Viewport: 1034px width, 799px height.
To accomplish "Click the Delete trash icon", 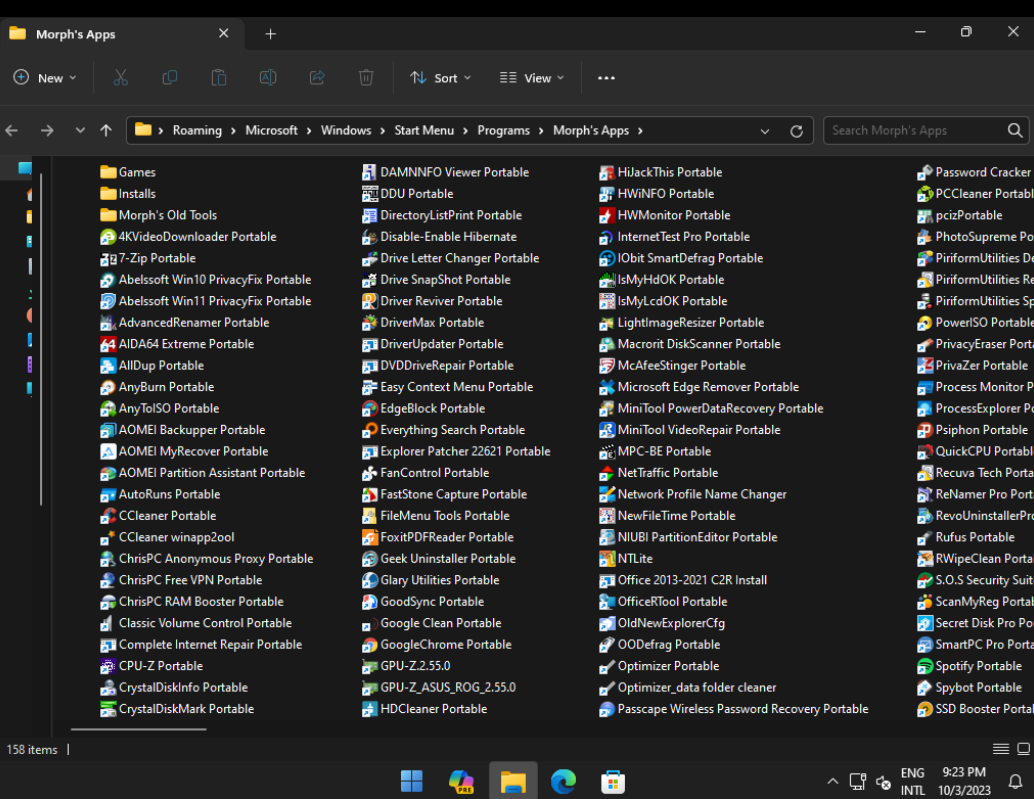I will 366,78.
